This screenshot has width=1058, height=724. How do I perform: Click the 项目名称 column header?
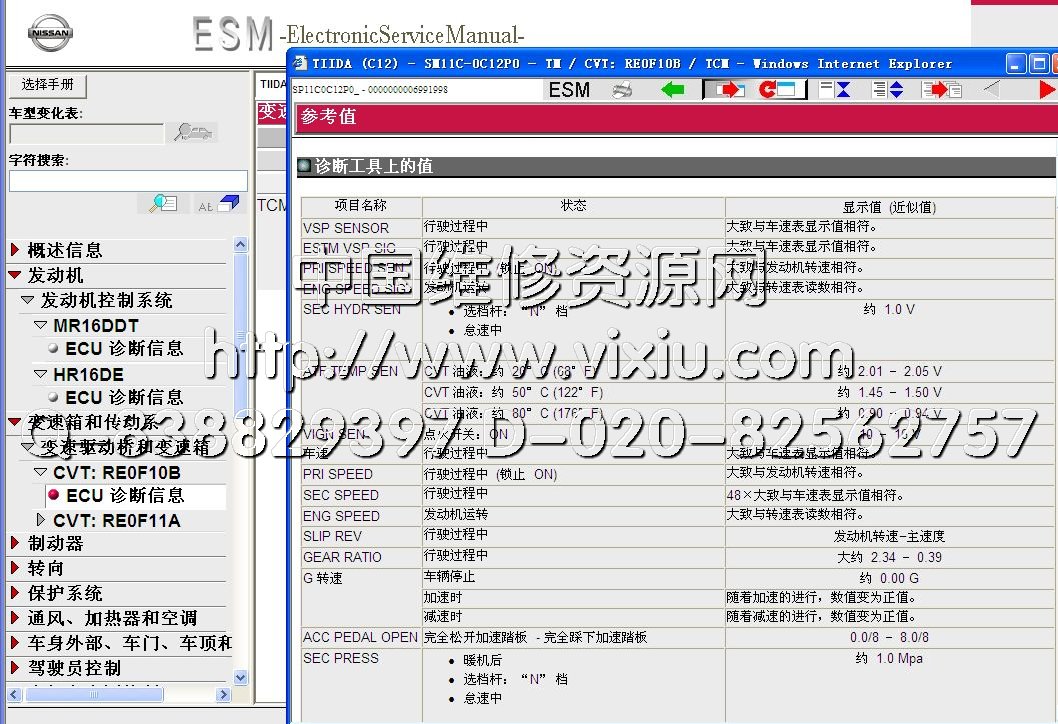(360, 206)
